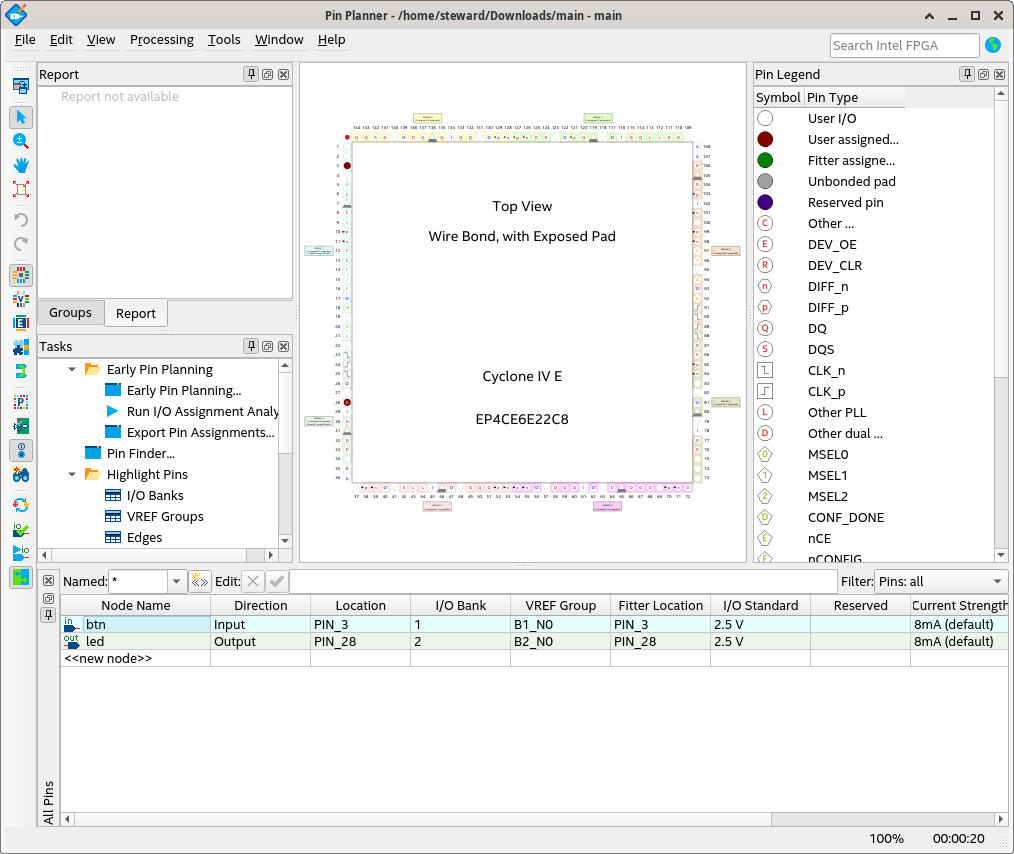Collapse the Highlight Pins folder
Viewport: 1014px width, 854px height.
point(72,475)
